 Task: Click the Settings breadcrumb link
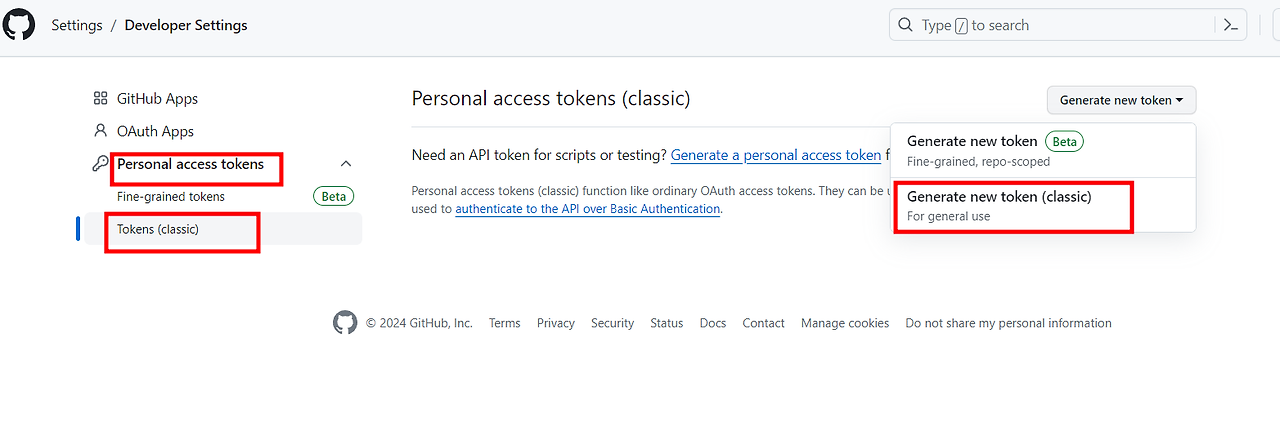77,25
